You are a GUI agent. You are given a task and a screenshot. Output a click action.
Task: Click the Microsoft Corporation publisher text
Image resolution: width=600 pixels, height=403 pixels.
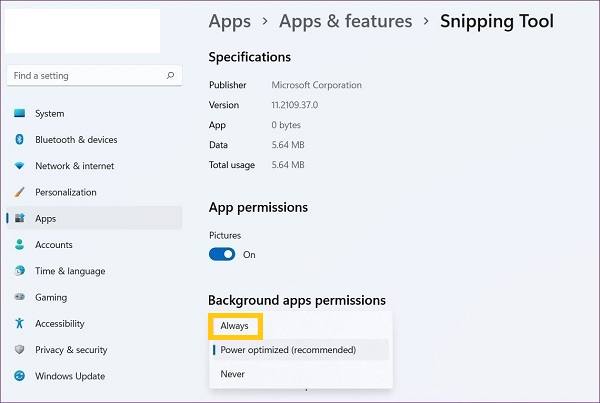click(x=316, y=85)
